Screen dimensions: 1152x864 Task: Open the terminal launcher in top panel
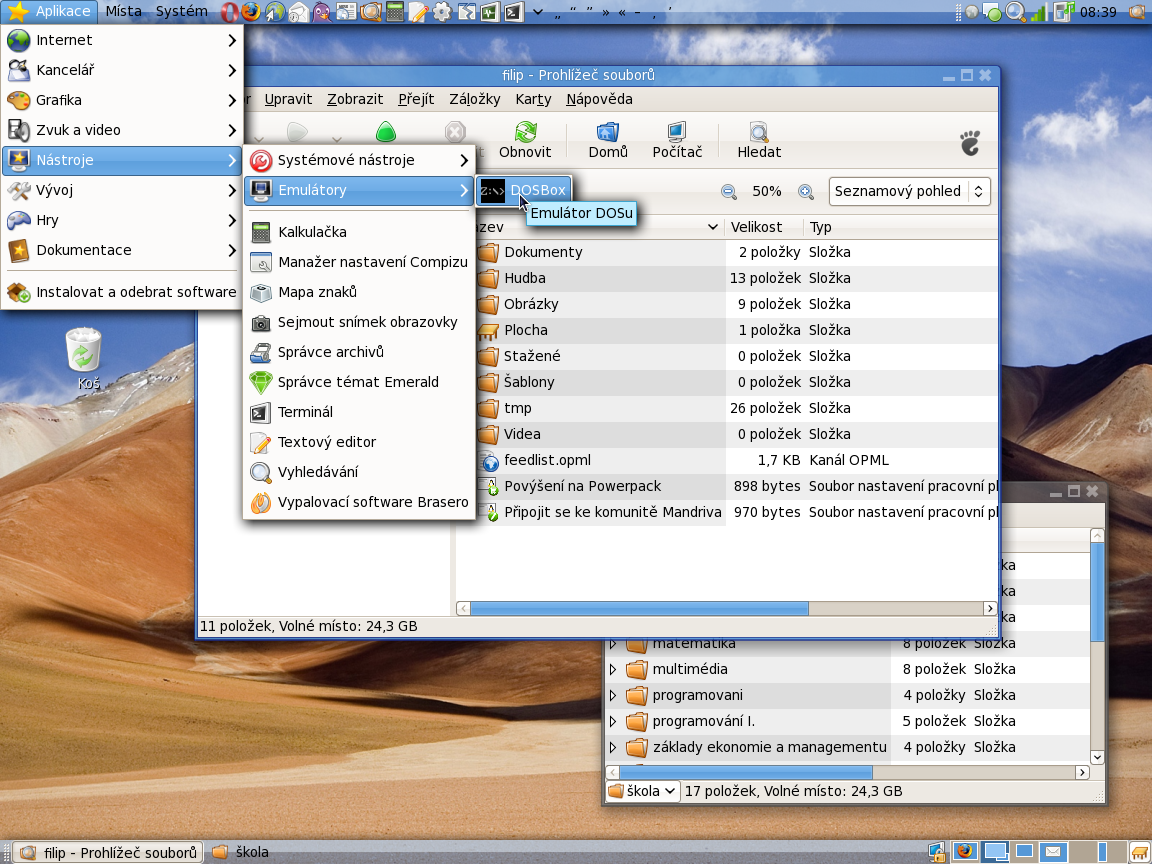(x=514, y=12)
